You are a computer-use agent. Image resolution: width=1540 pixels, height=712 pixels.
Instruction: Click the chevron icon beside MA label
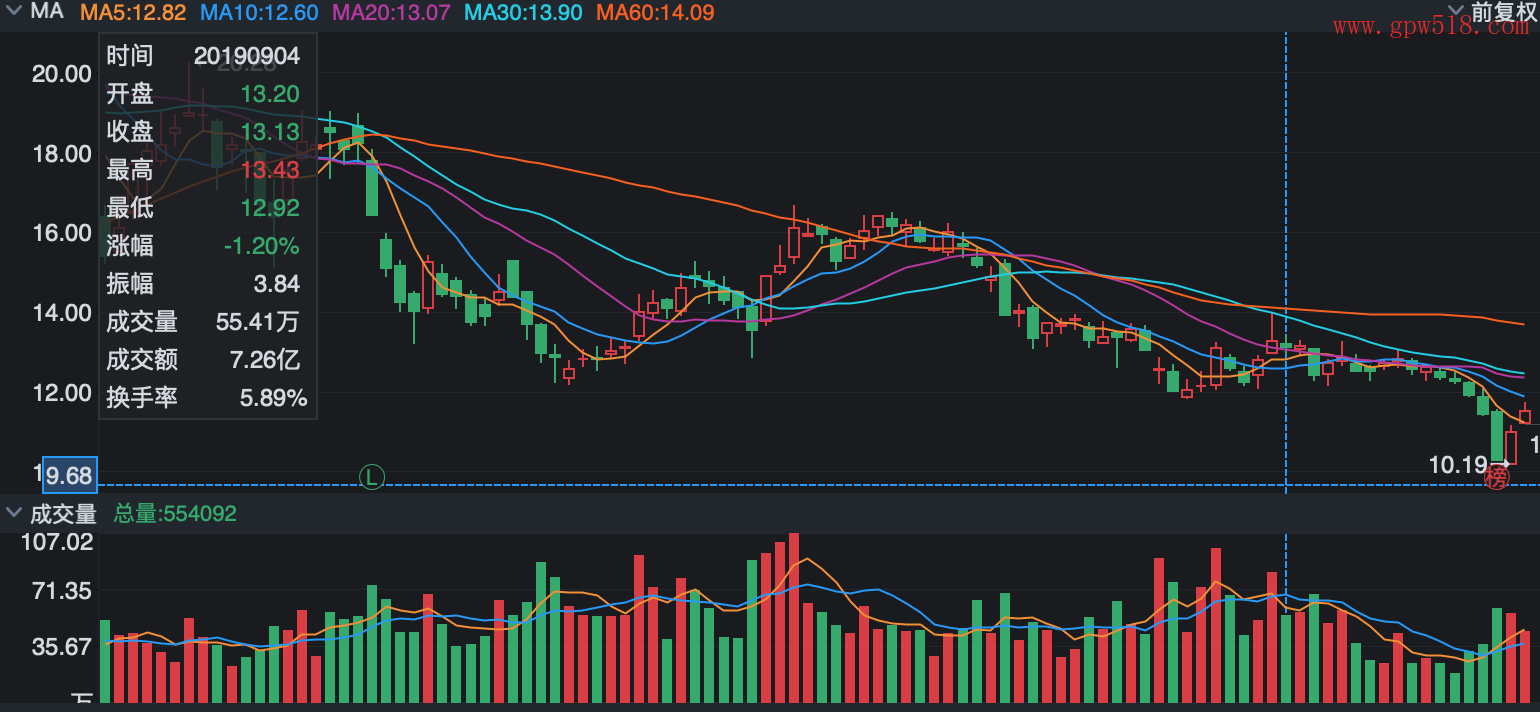pyautogui.click(x=13, y=12)
